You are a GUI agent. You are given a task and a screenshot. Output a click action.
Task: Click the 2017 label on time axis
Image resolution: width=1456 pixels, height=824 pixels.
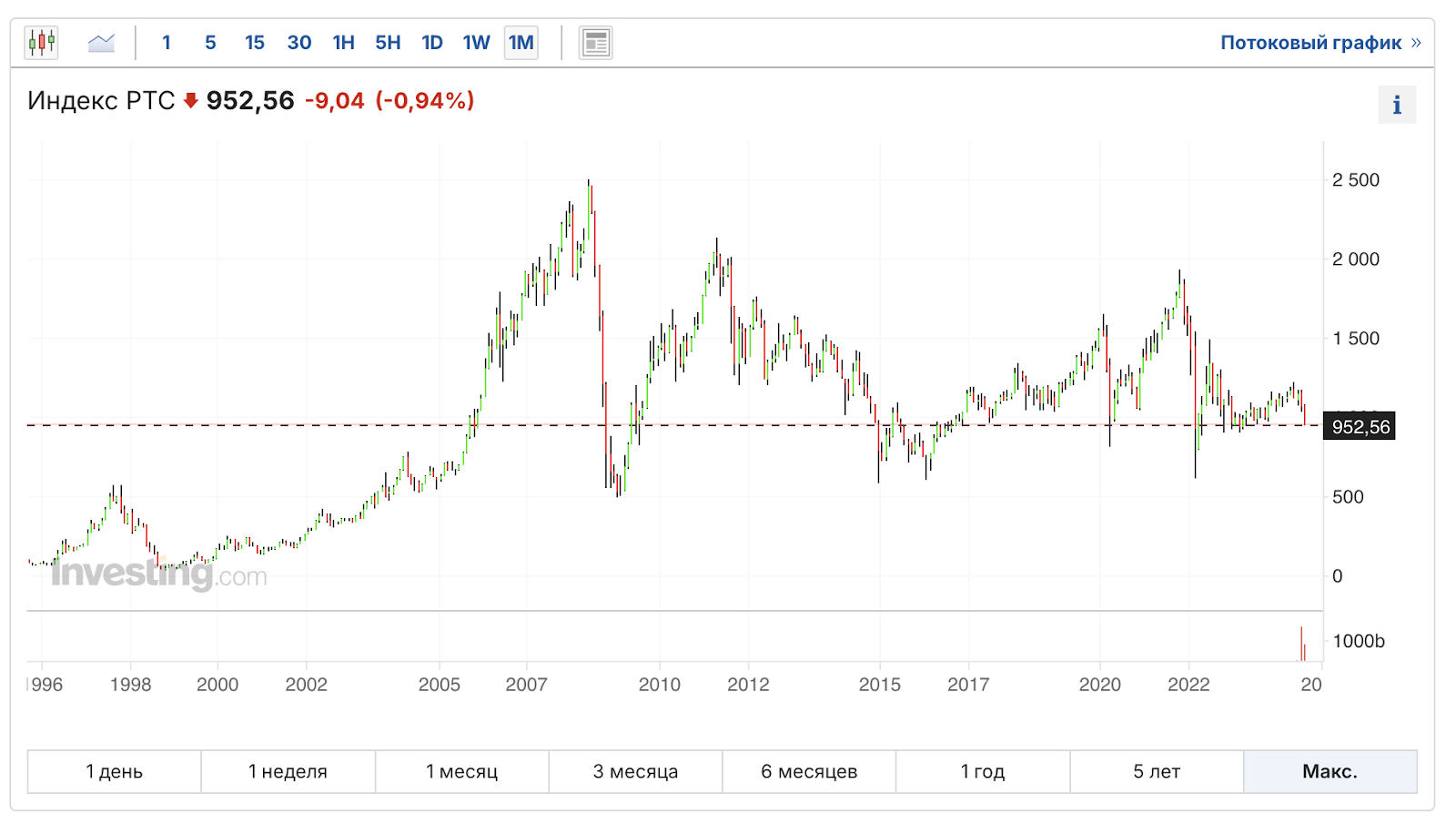[968, 685]
